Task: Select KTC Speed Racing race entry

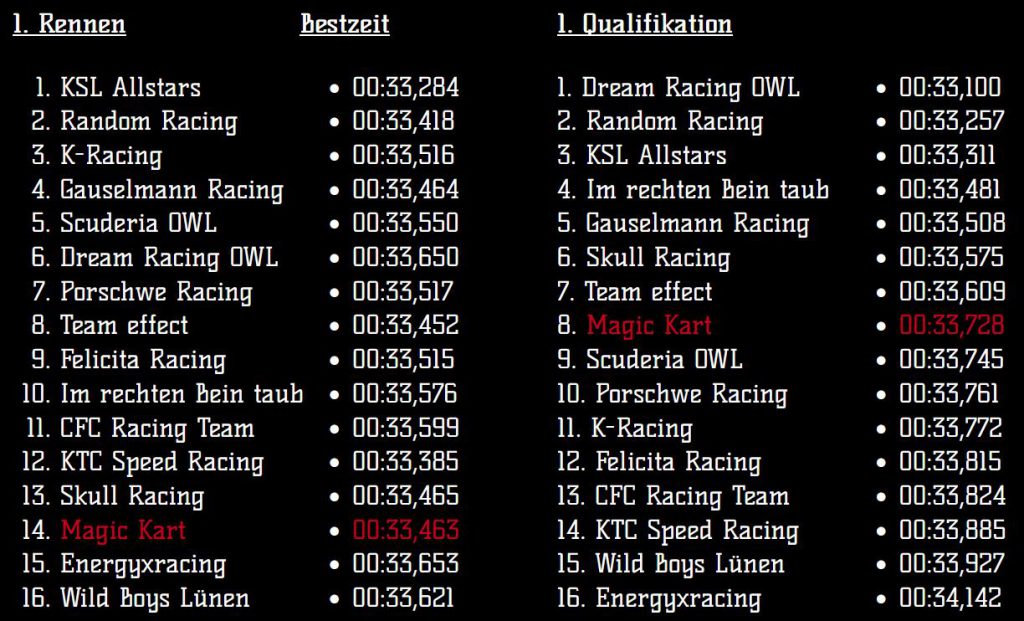Action: (x=162, y=462)
